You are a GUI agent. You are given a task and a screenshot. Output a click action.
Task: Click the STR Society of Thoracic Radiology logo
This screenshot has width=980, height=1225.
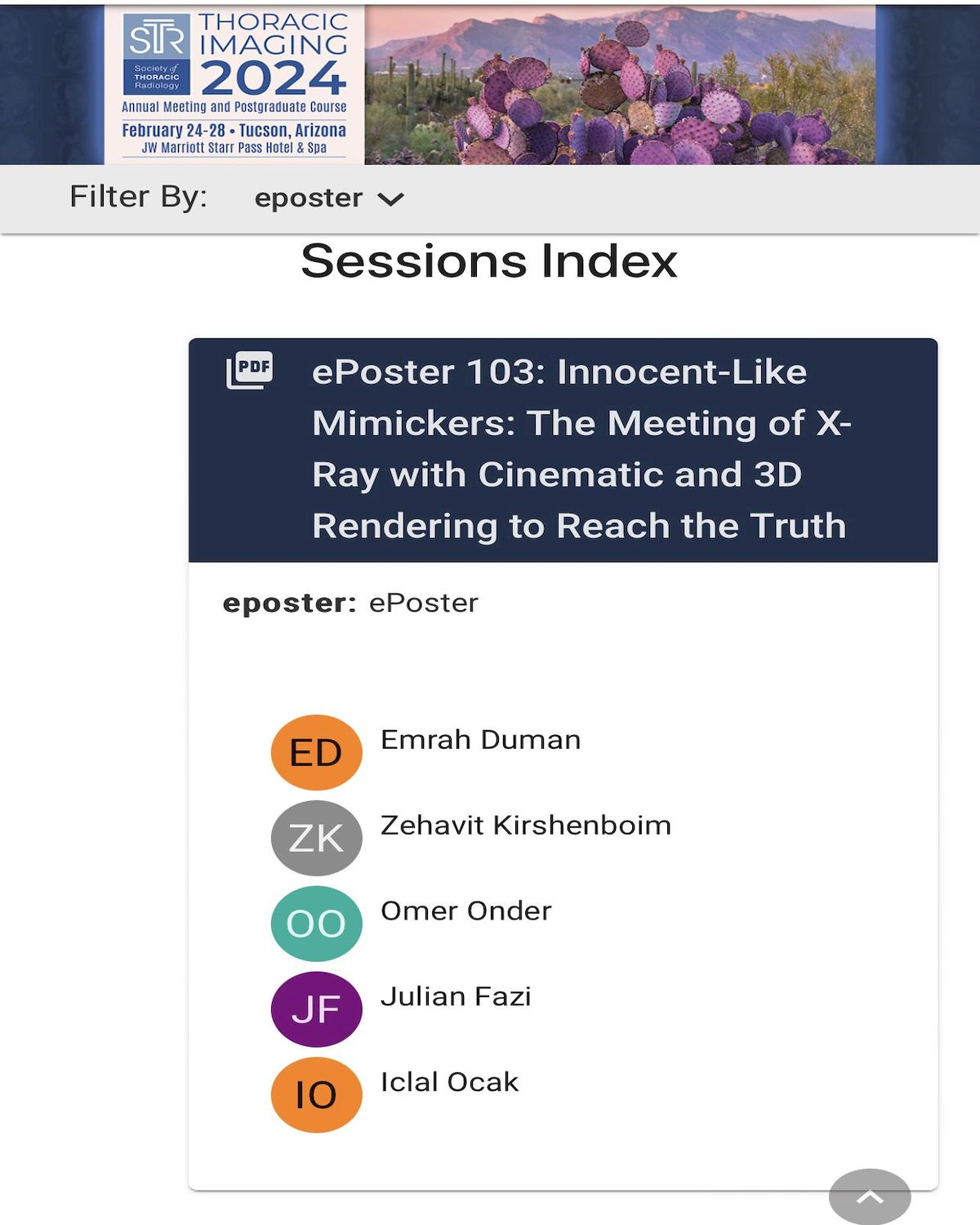click(157, 53)
